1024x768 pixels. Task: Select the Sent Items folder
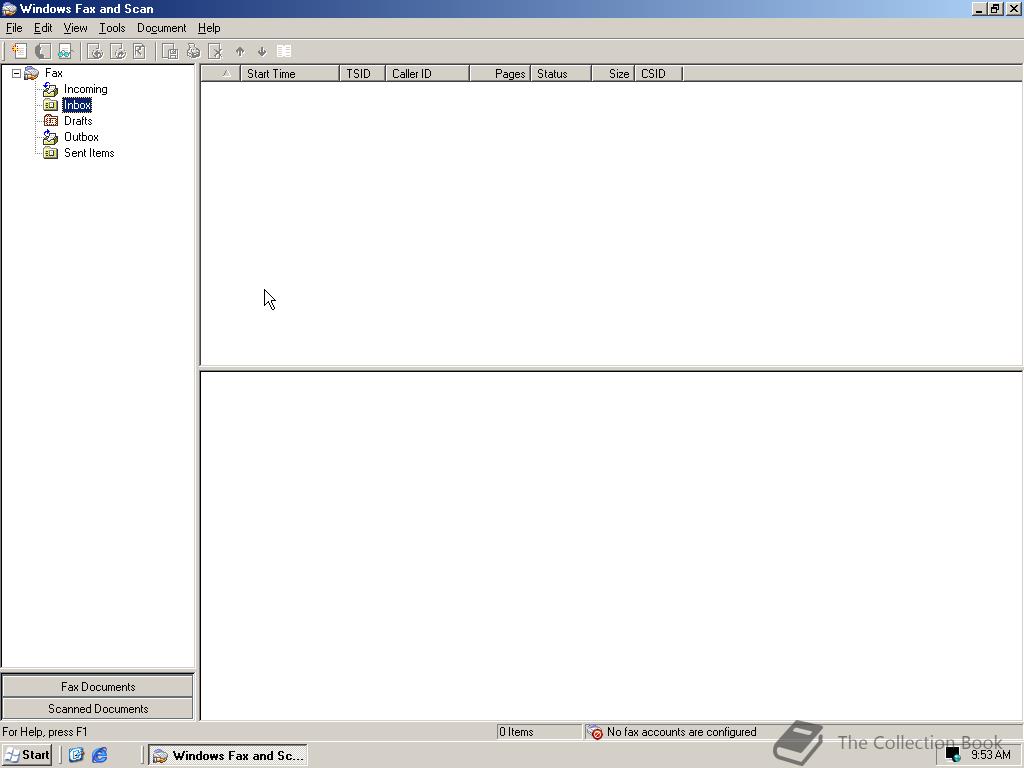89,153
